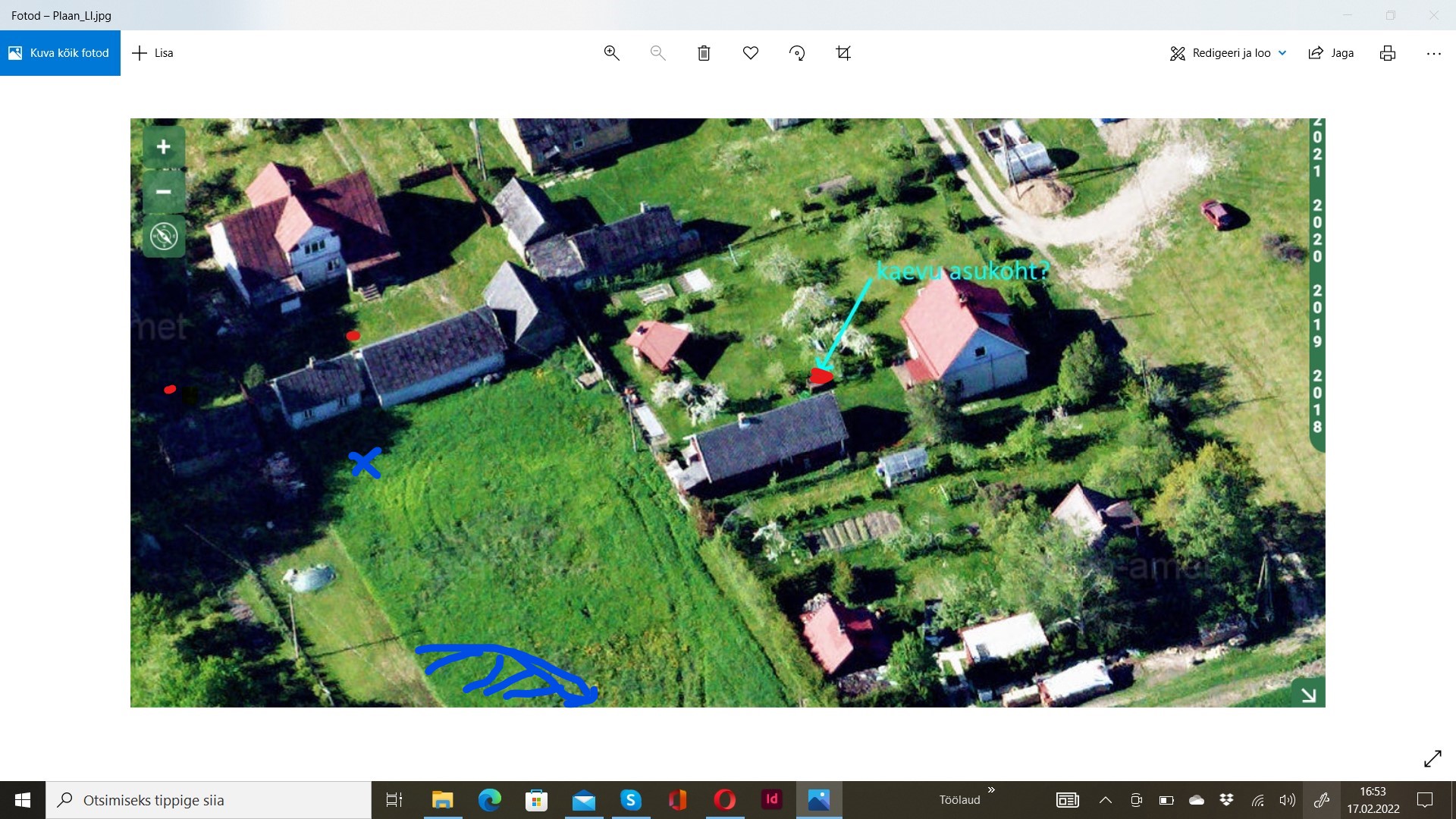This screenshot has height=819, width=1456.
Task: Click the zoom out magnifier icon
Action: coord(657,53)
